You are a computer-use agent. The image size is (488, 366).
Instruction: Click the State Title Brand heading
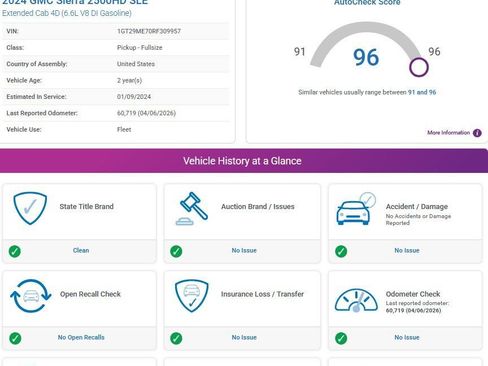click(86, 206)
